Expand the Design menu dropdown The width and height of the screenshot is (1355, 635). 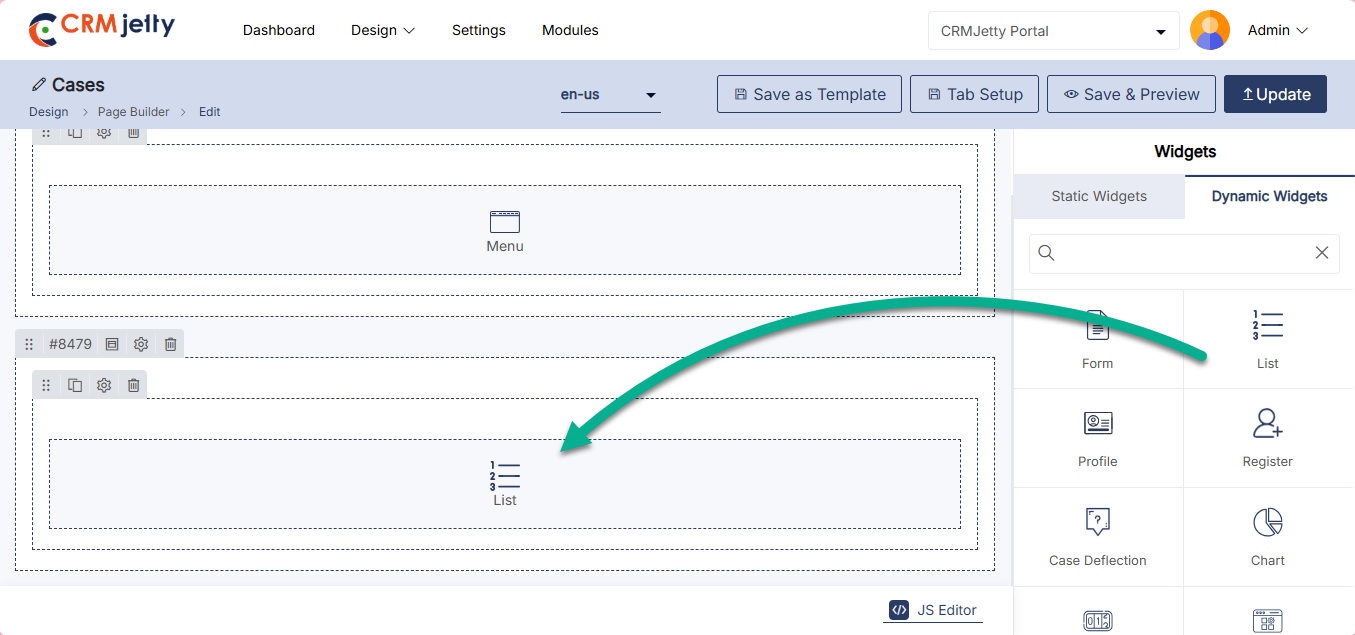pos(382,30)
